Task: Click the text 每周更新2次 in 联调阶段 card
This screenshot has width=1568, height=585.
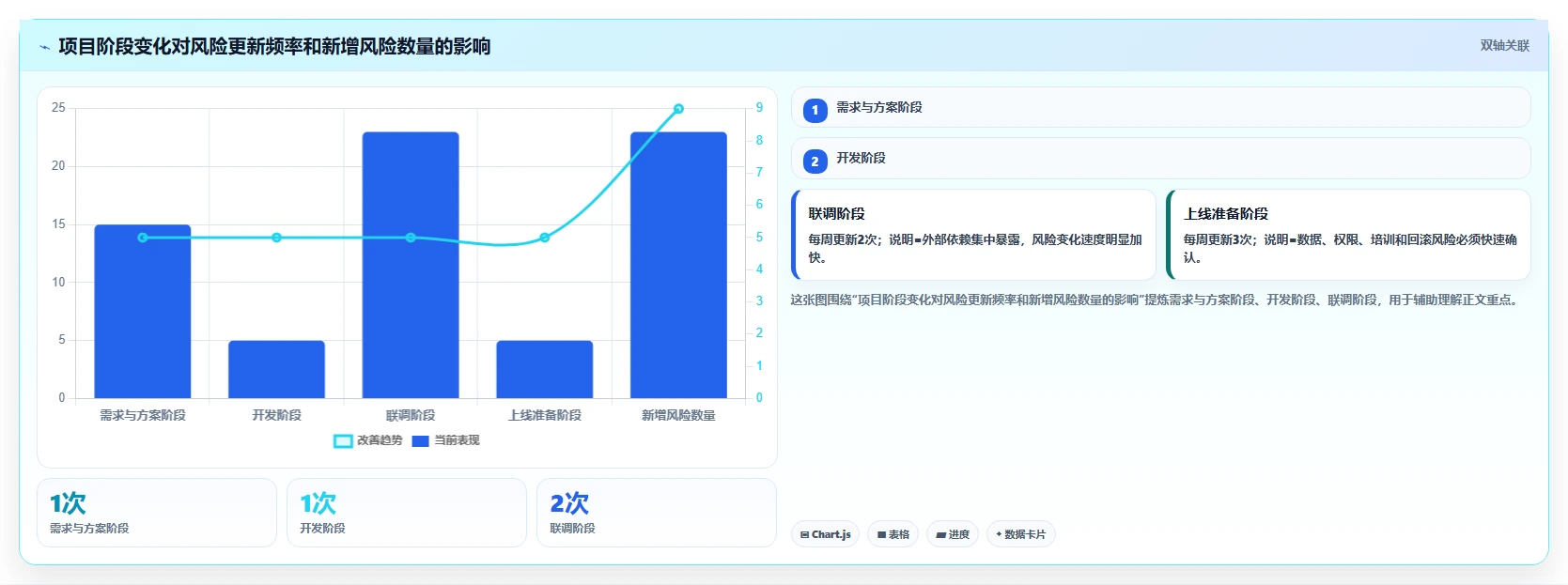Action: point(845,240)
